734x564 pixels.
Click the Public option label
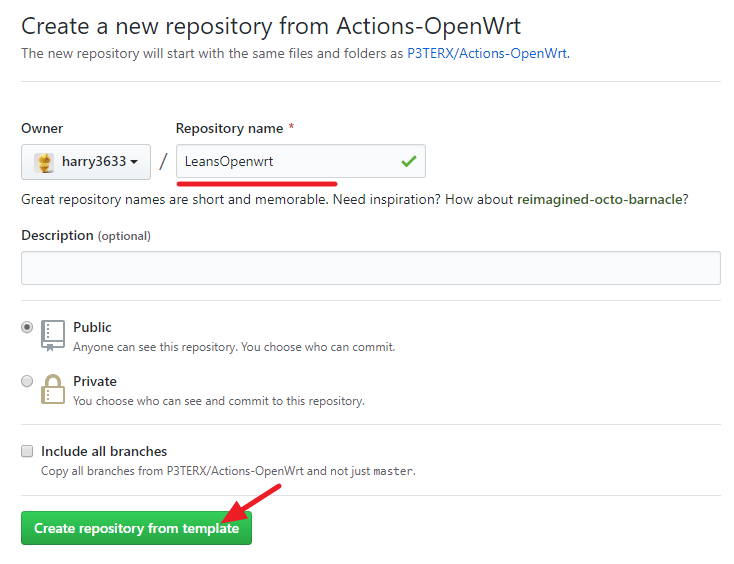pos(92,327)
